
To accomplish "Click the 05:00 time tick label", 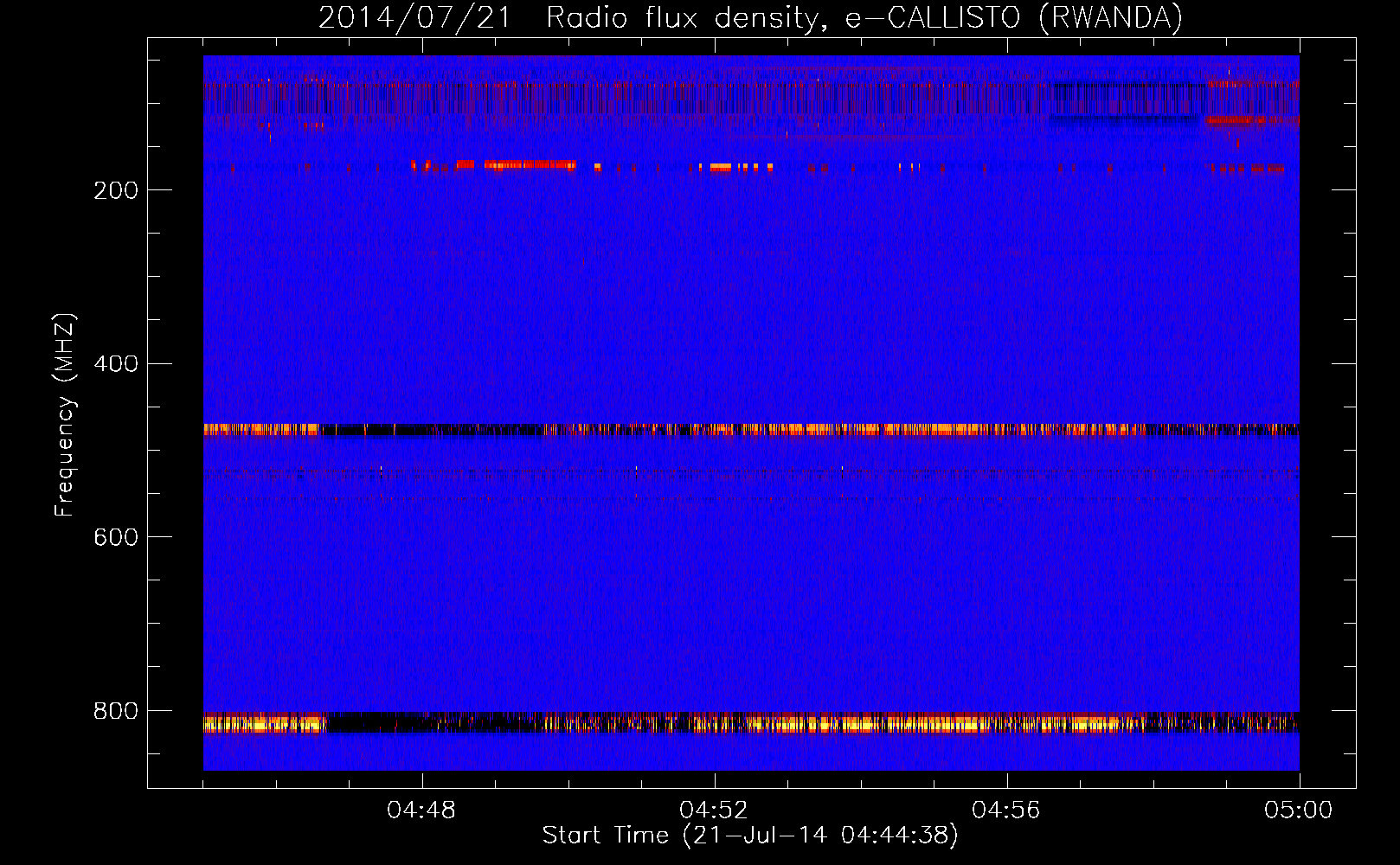I will pyautogui.click(x=1299, y=811).
